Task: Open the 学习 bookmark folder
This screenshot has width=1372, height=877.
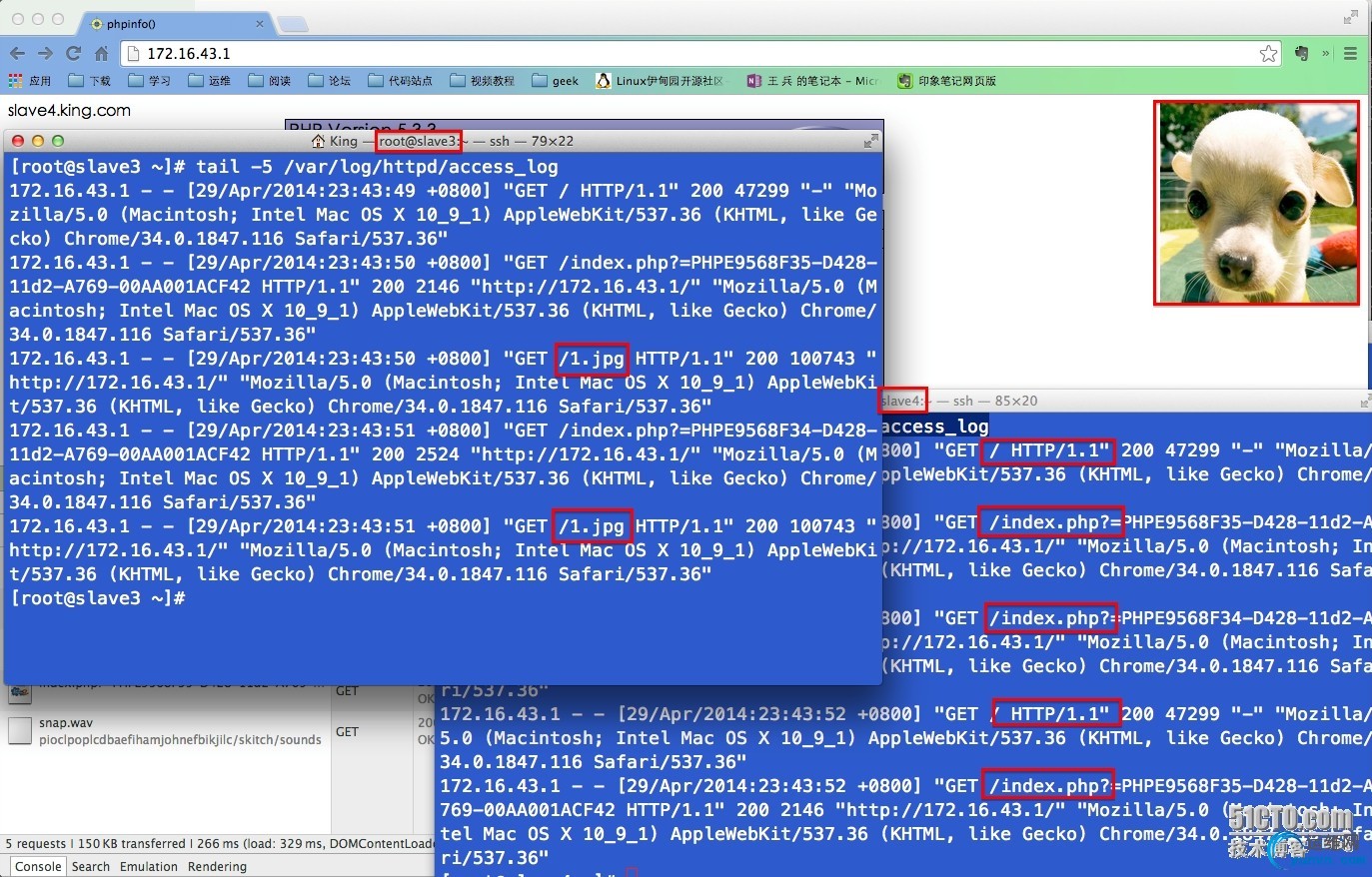Action: coord(150,81)
